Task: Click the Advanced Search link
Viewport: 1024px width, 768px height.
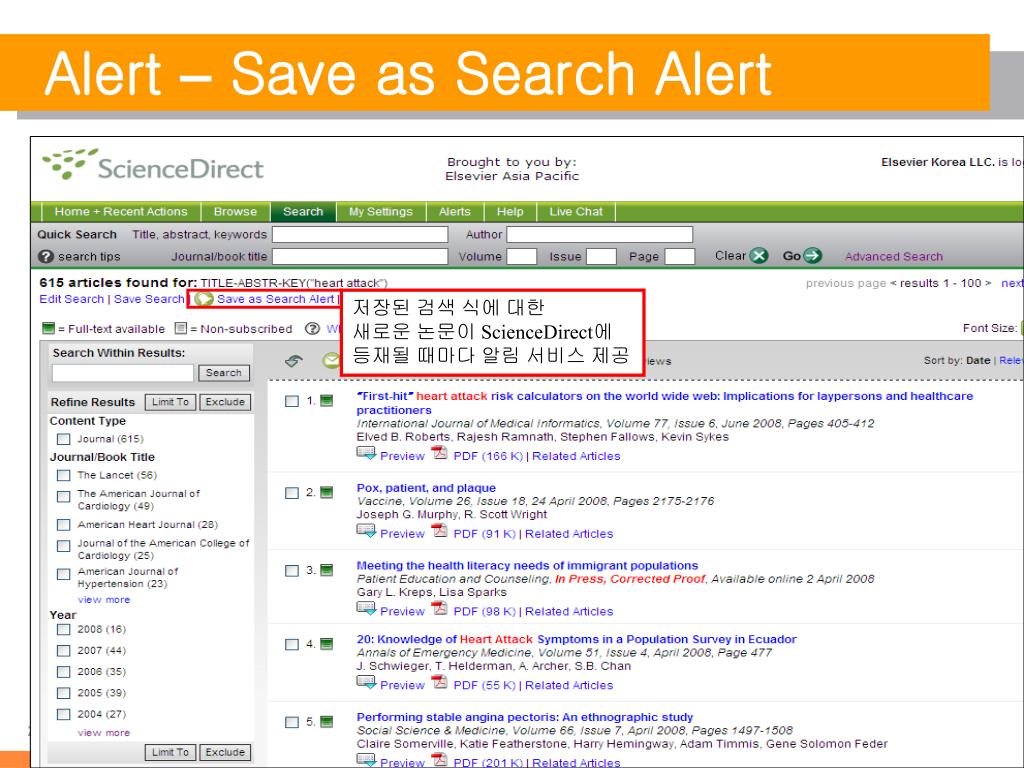Action: (x=893, y=257)
